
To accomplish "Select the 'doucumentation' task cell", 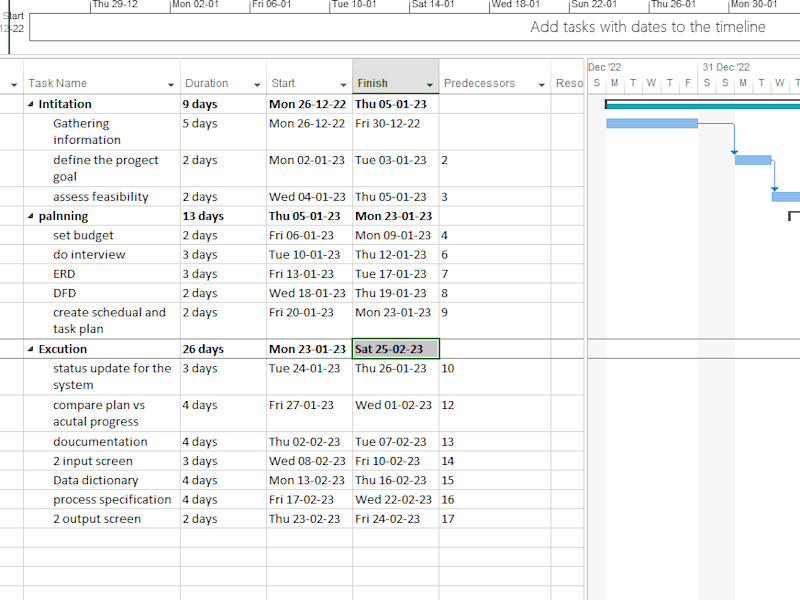I will pos(102,442).
